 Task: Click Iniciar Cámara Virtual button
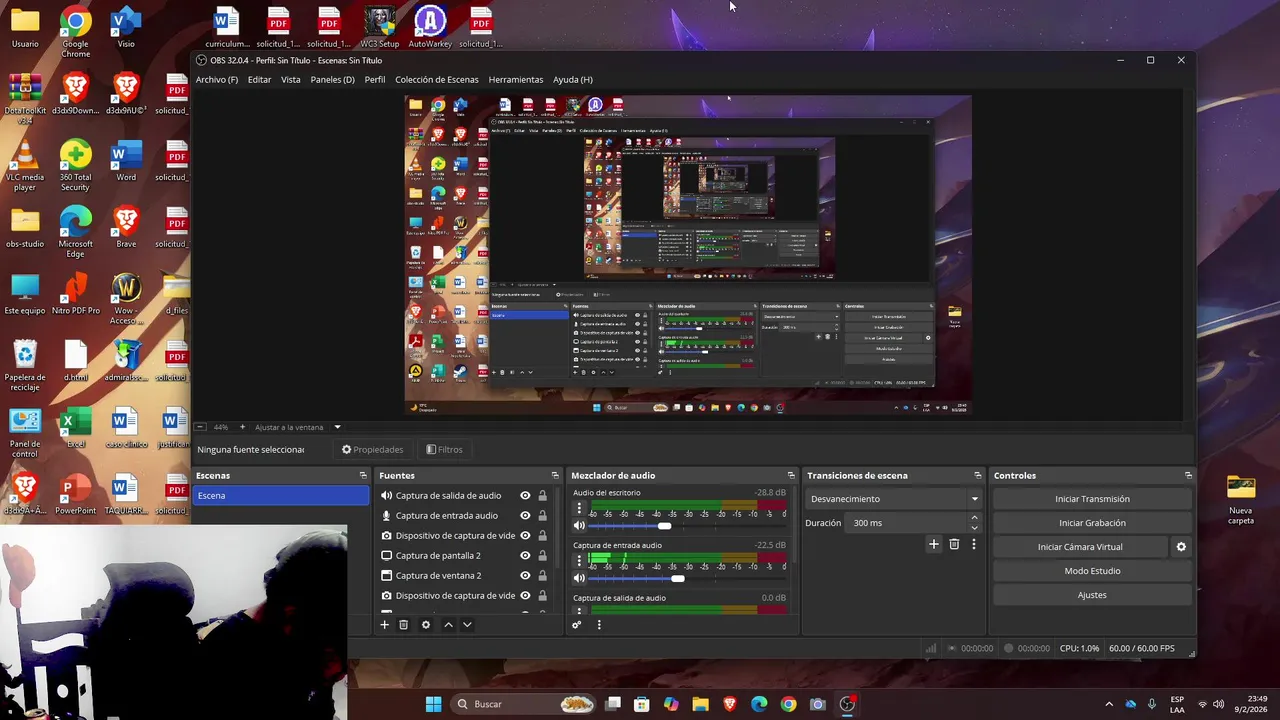(1080, 547)
